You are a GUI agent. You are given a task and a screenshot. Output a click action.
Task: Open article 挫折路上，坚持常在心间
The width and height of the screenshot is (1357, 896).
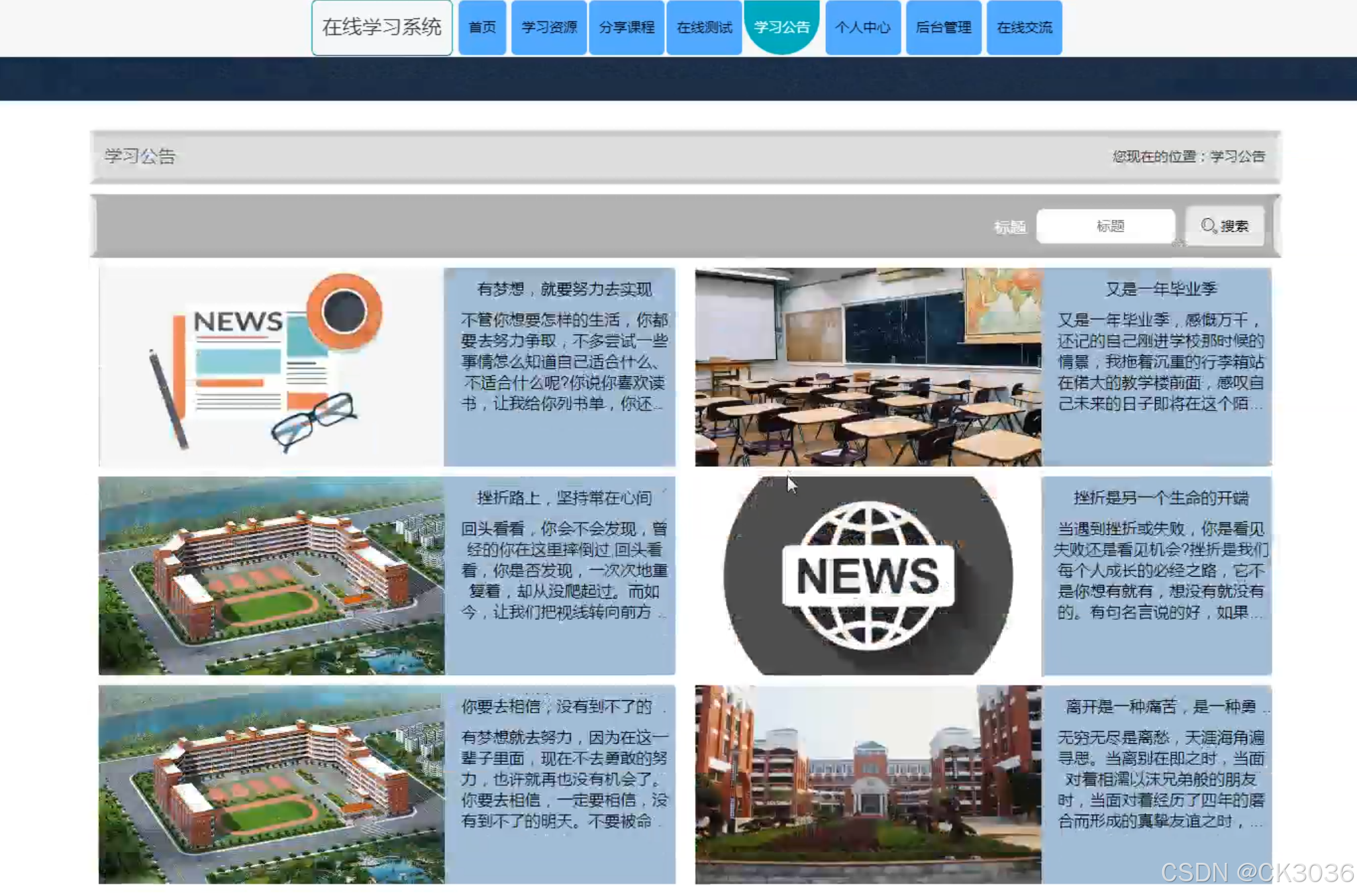pos(564,497)
